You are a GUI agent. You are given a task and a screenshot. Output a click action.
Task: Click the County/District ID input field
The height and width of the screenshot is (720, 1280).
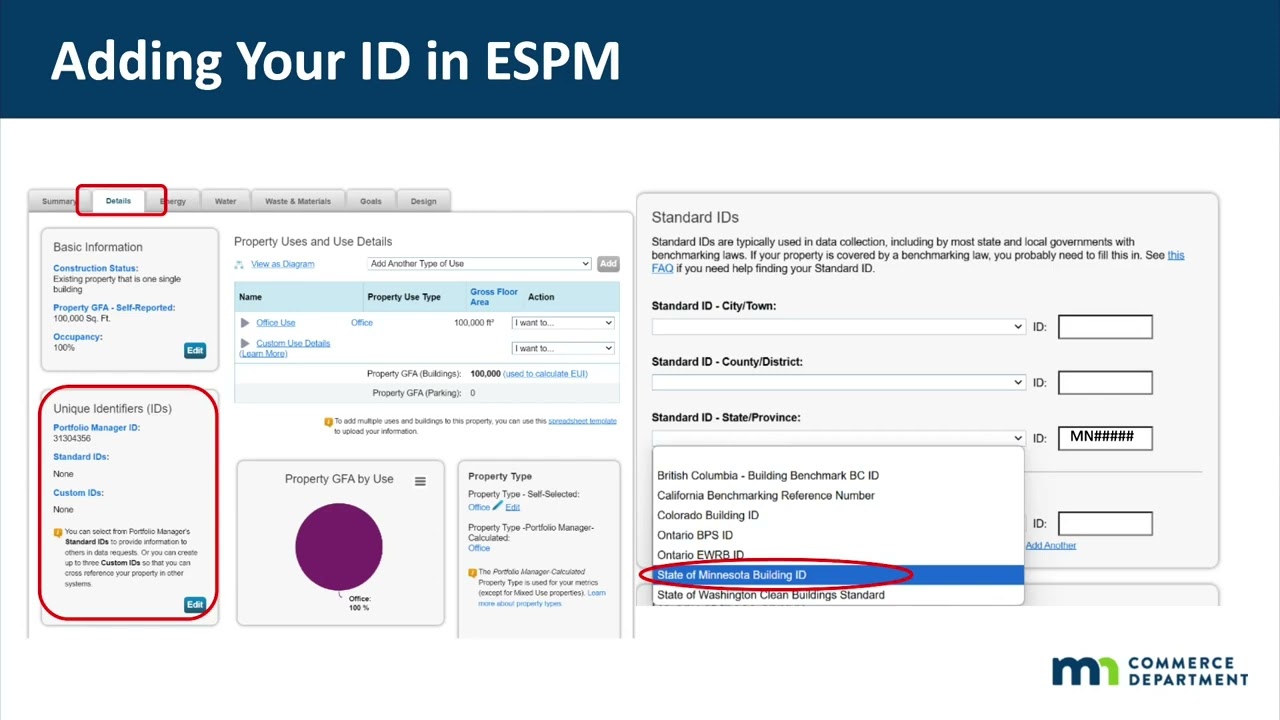1105,382
